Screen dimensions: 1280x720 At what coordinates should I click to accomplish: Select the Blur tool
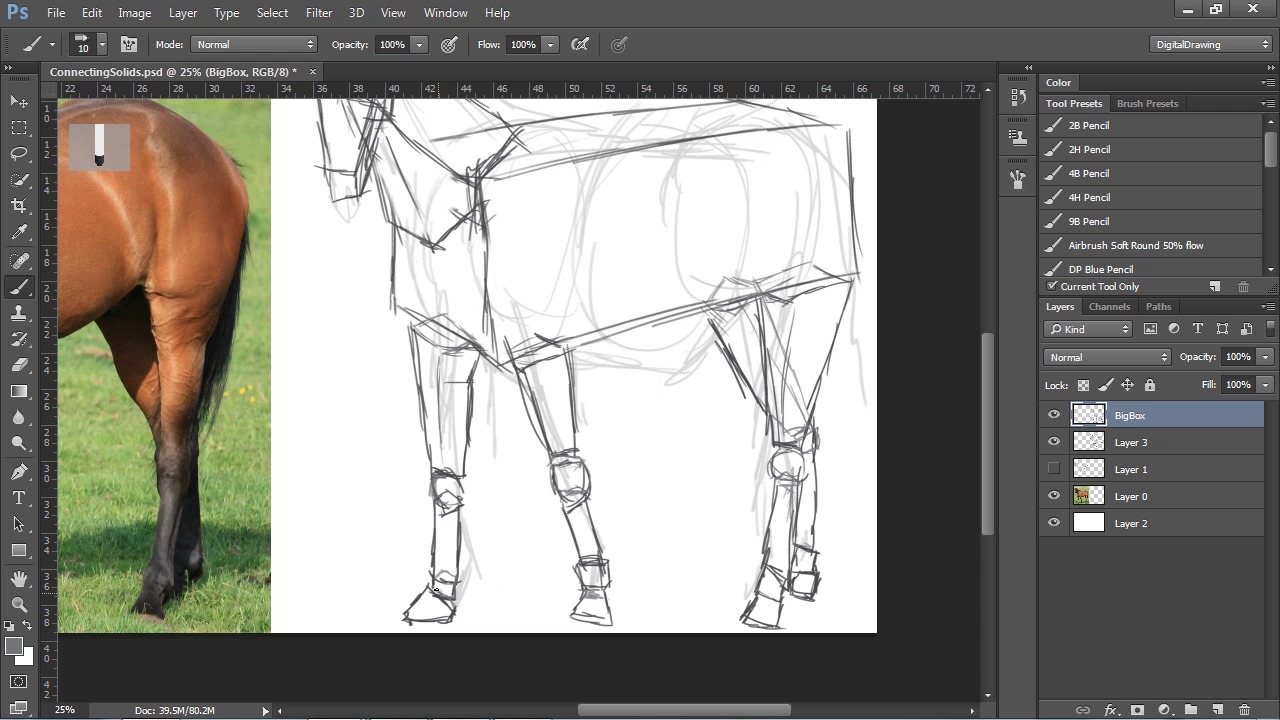click(x=19, y=417)
